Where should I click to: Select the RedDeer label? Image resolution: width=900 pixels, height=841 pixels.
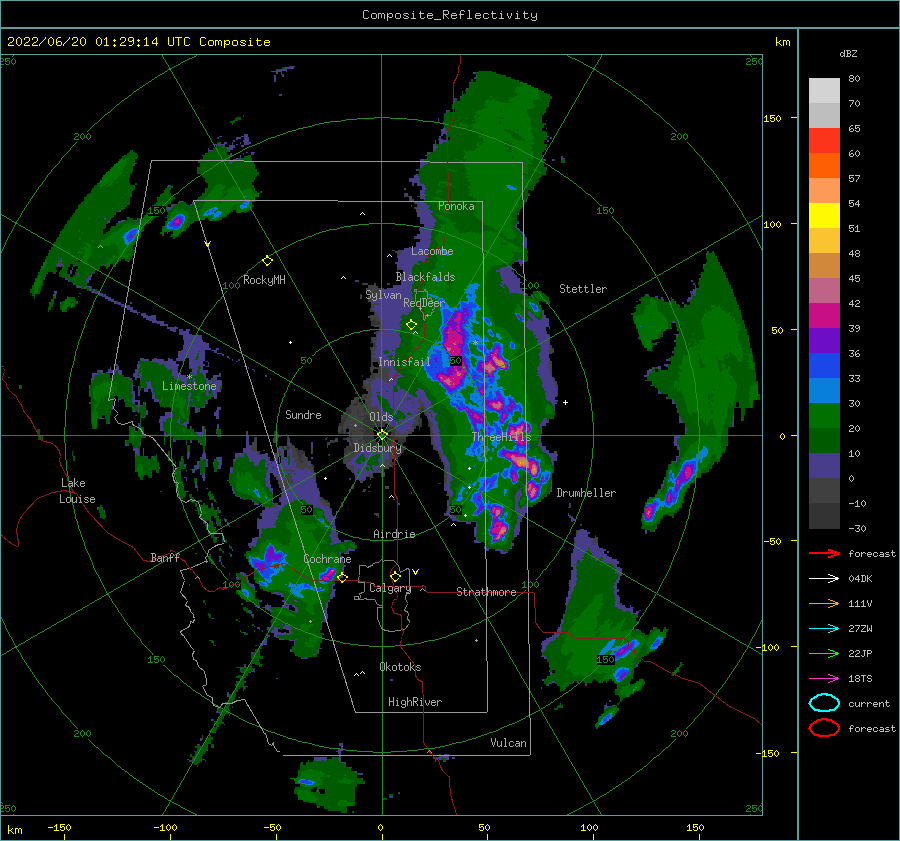(x=424, y=303)
